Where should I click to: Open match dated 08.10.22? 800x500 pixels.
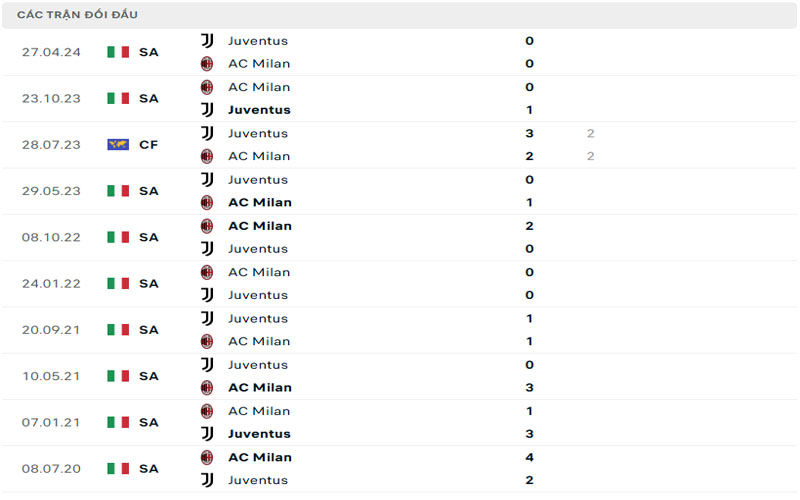(x=49, y=237)
